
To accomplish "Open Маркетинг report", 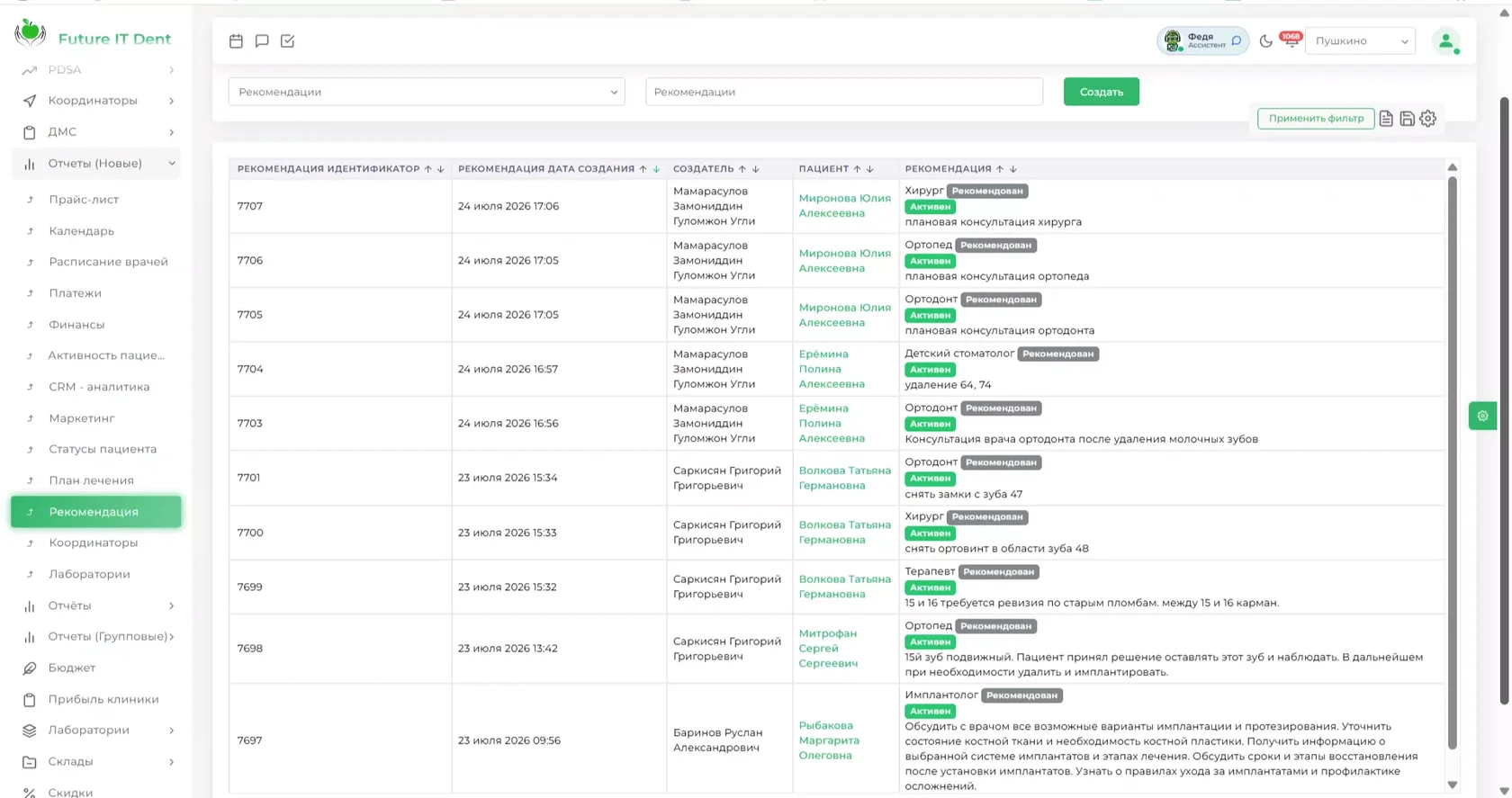I will [x=81, y=418].
